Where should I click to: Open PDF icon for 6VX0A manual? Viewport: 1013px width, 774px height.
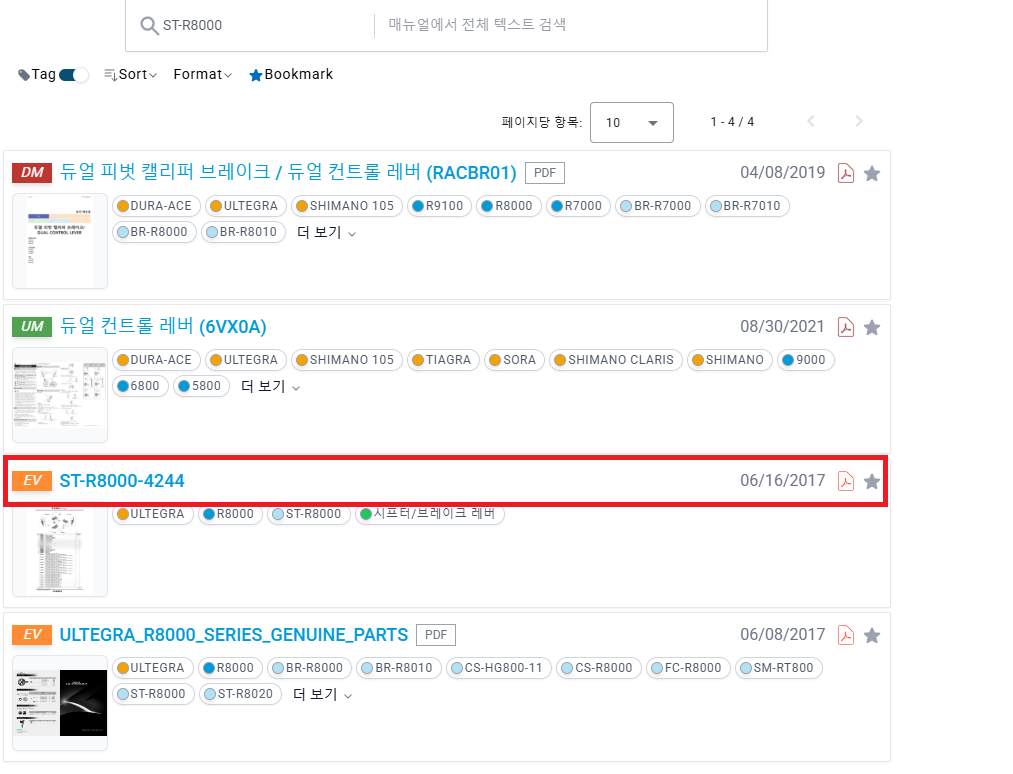click(846, 327)
